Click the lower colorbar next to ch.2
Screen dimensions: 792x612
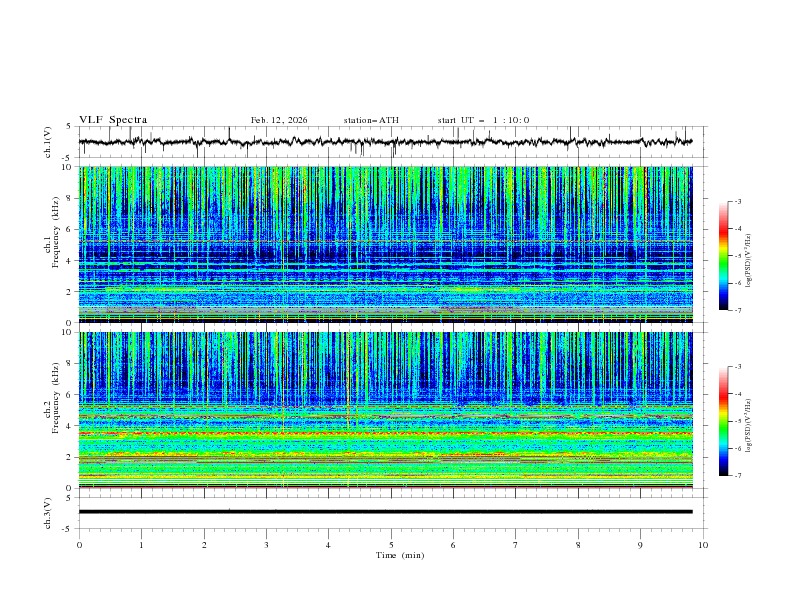(723, 421)
